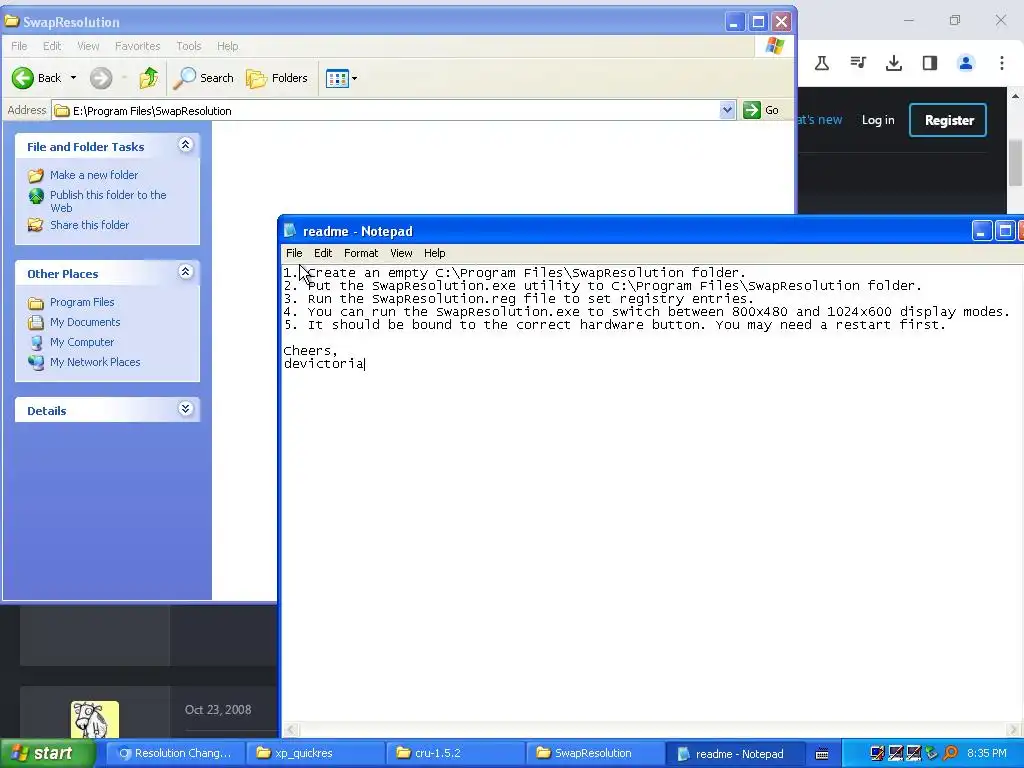Click the forum user avatar thumbnail
Viewport: 1024px width, 768px height.
(95, 719)
